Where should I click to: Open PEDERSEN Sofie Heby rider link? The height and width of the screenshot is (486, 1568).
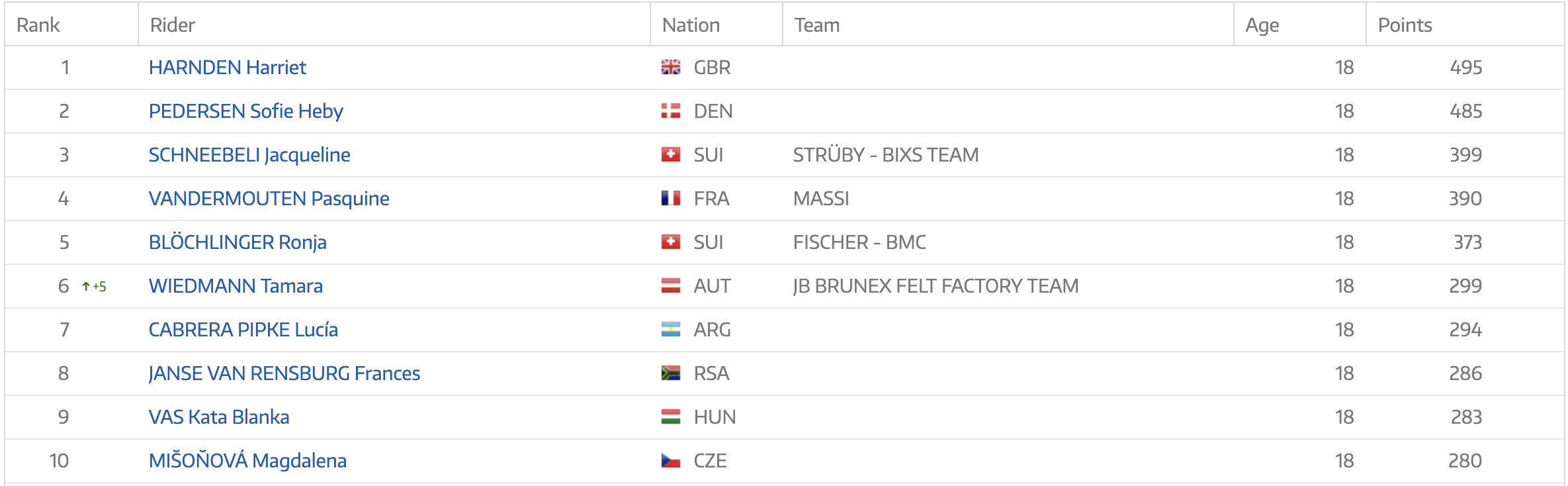click(x=245, y=111)
